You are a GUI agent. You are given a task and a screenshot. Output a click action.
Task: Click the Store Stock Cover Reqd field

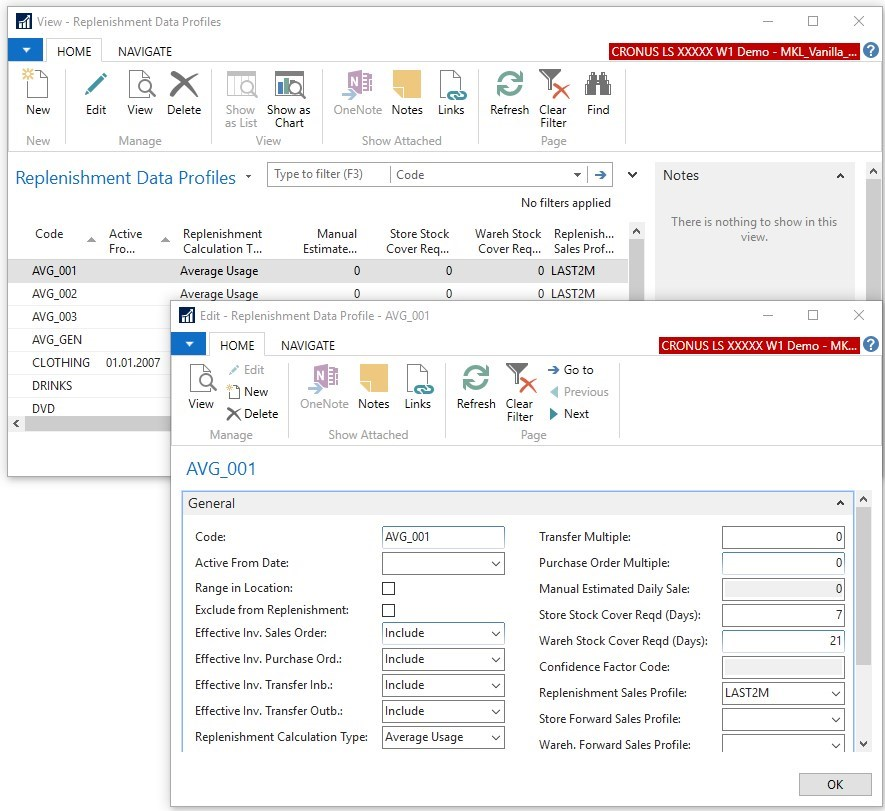783,615
